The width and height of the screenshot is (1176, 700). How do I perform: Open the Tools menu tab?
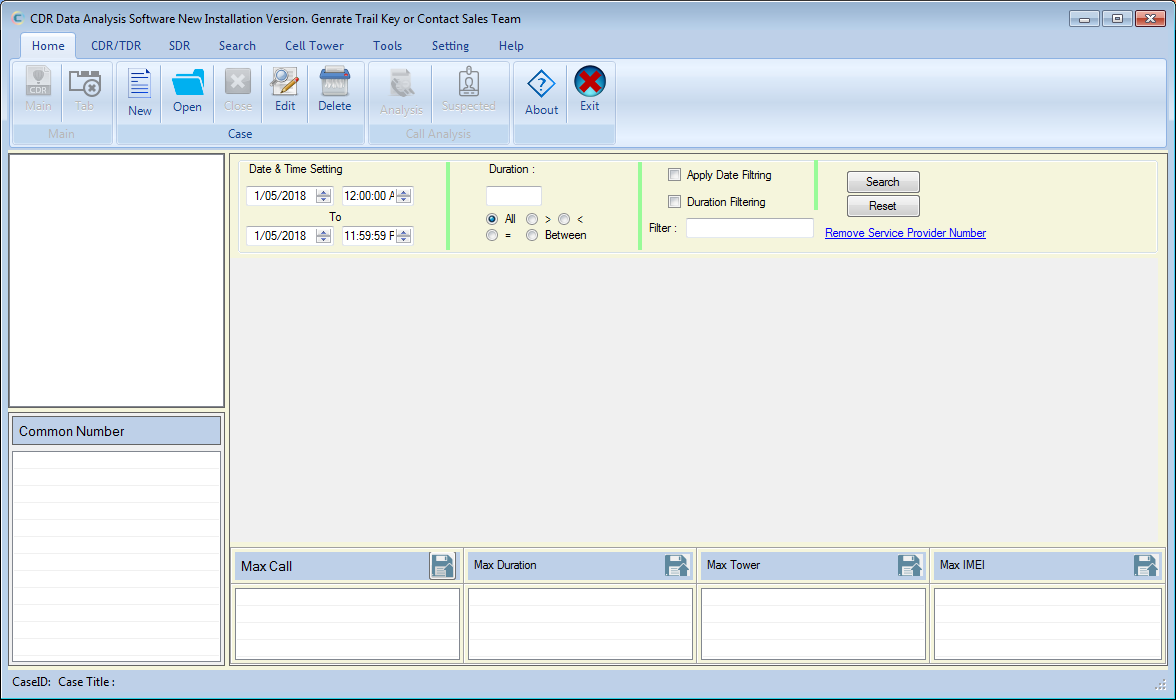click(387, 45)
